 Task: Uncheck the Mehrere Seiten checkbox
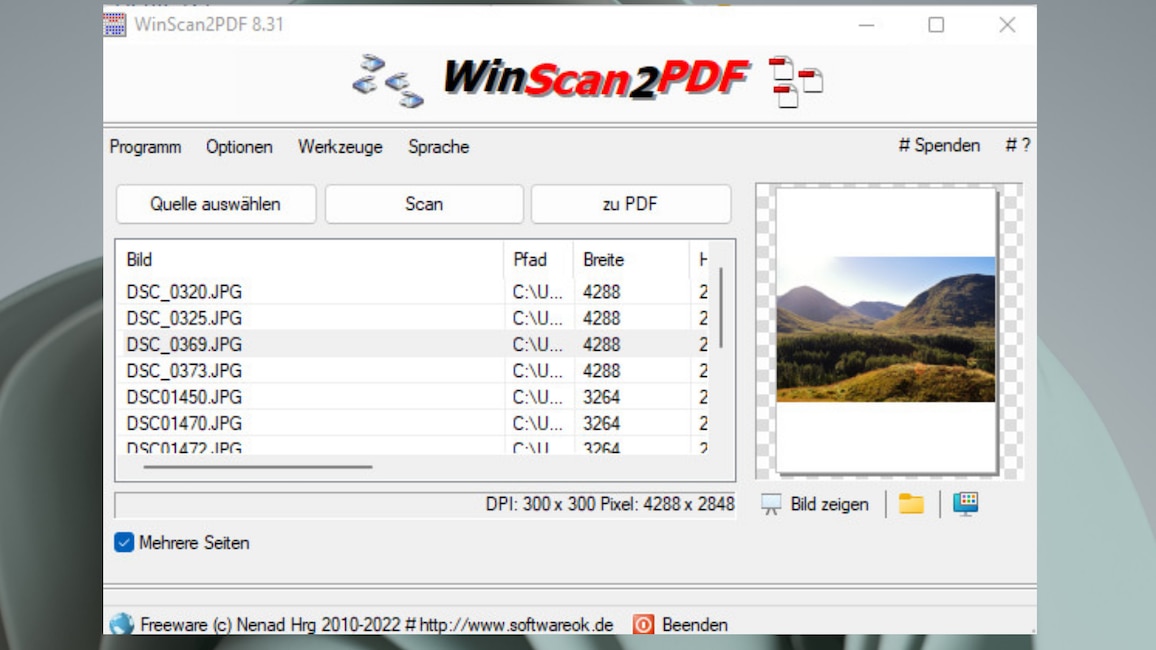tap(124, 543)
